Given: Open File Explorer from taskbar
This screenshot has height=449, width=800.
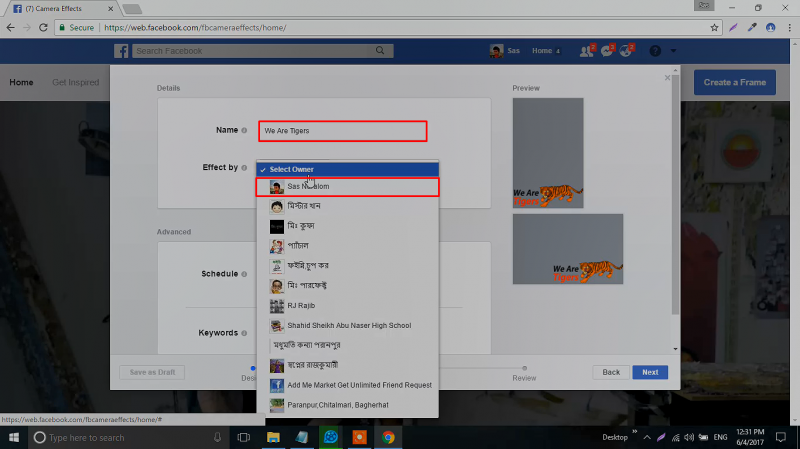Looking at the screenshot, I should (273, 438).
